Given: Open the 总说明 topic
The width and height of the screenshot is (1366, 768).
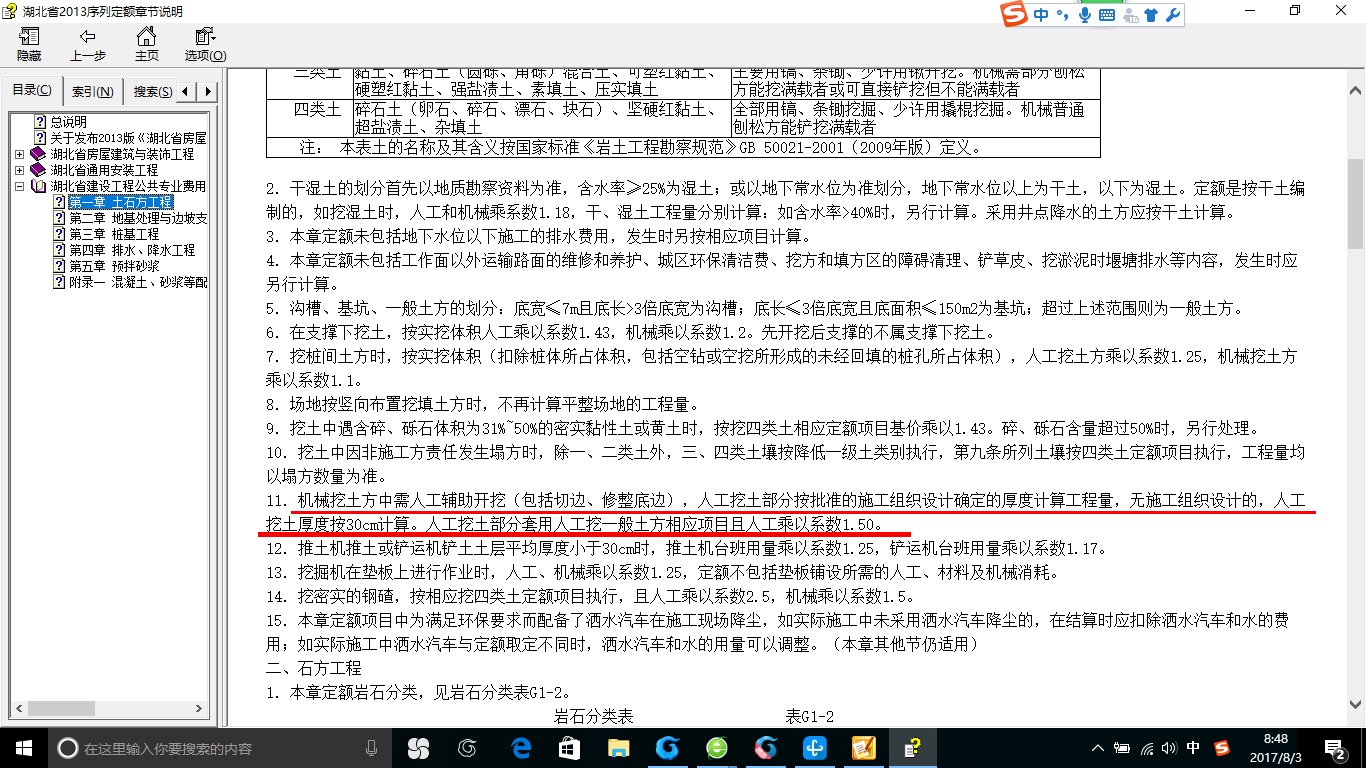Looking at the screenshot, I should pyautogui.click(x=68, y=122).
